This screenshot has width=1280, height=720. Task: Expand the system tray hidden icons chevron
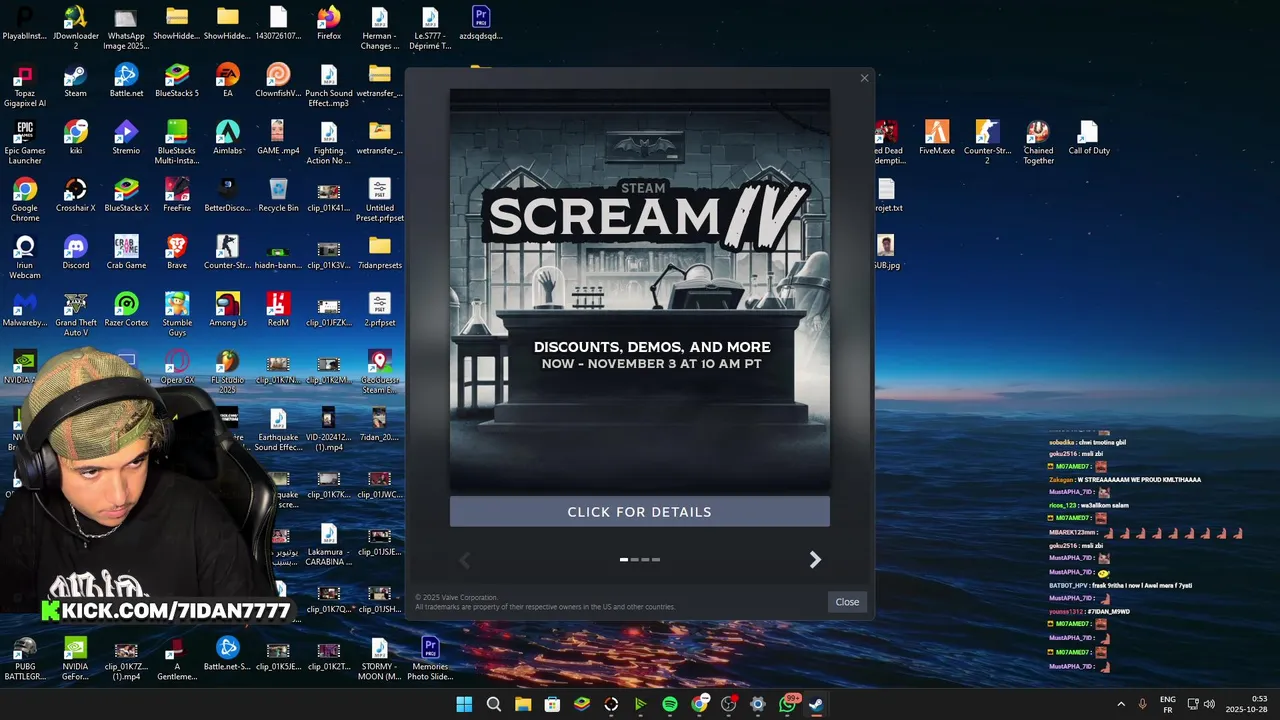click(1121, 704)
